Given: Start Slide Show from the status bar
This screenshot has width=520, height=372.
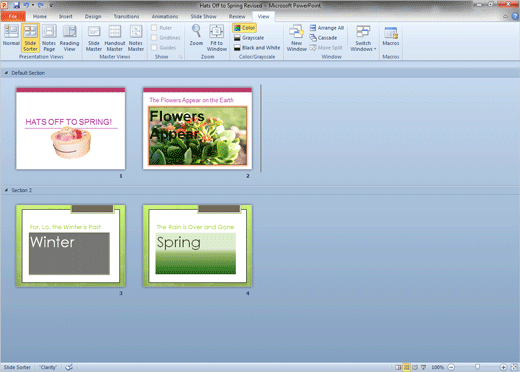Looking at the screenshot, I should (x=423, y=367).
